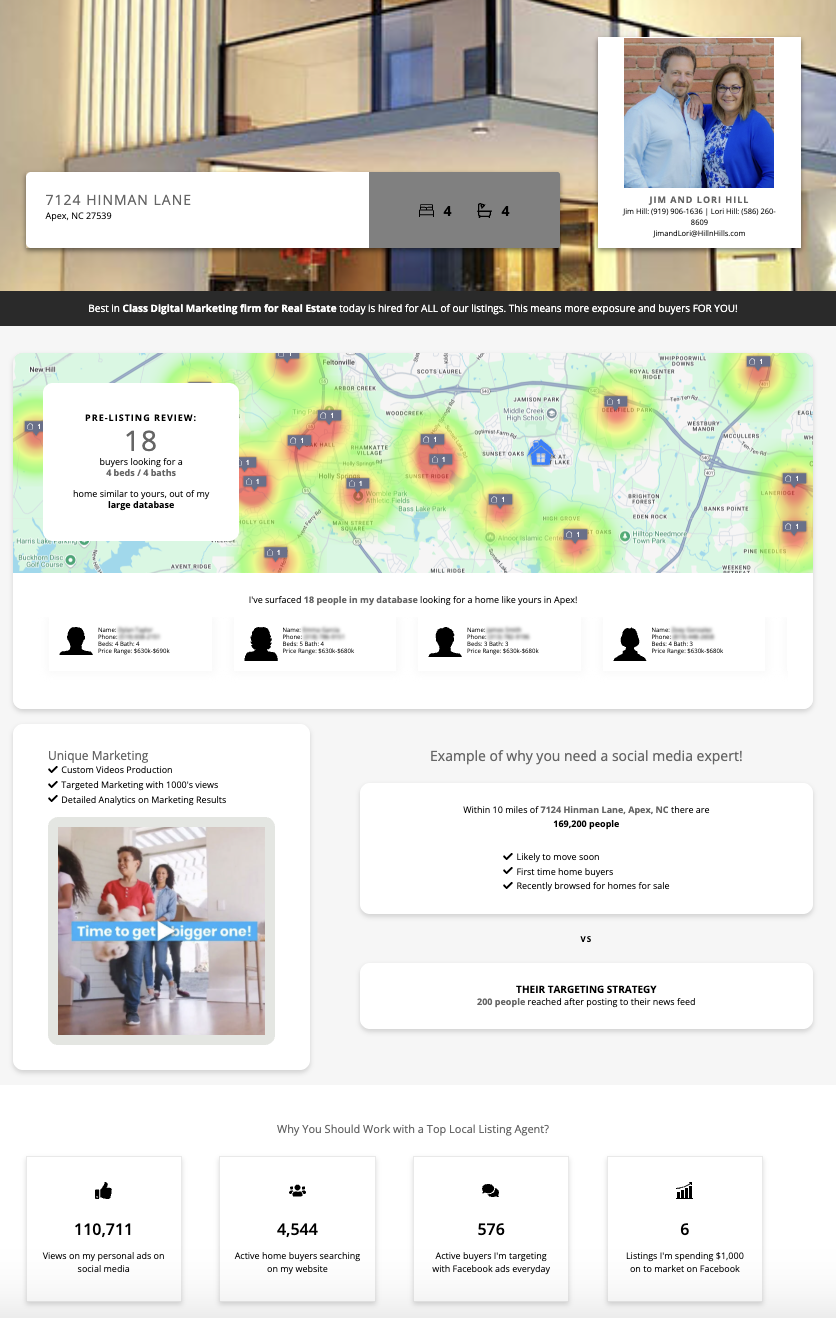Click the thumbs-up icon above 110,711

[x=103, y=1190]
